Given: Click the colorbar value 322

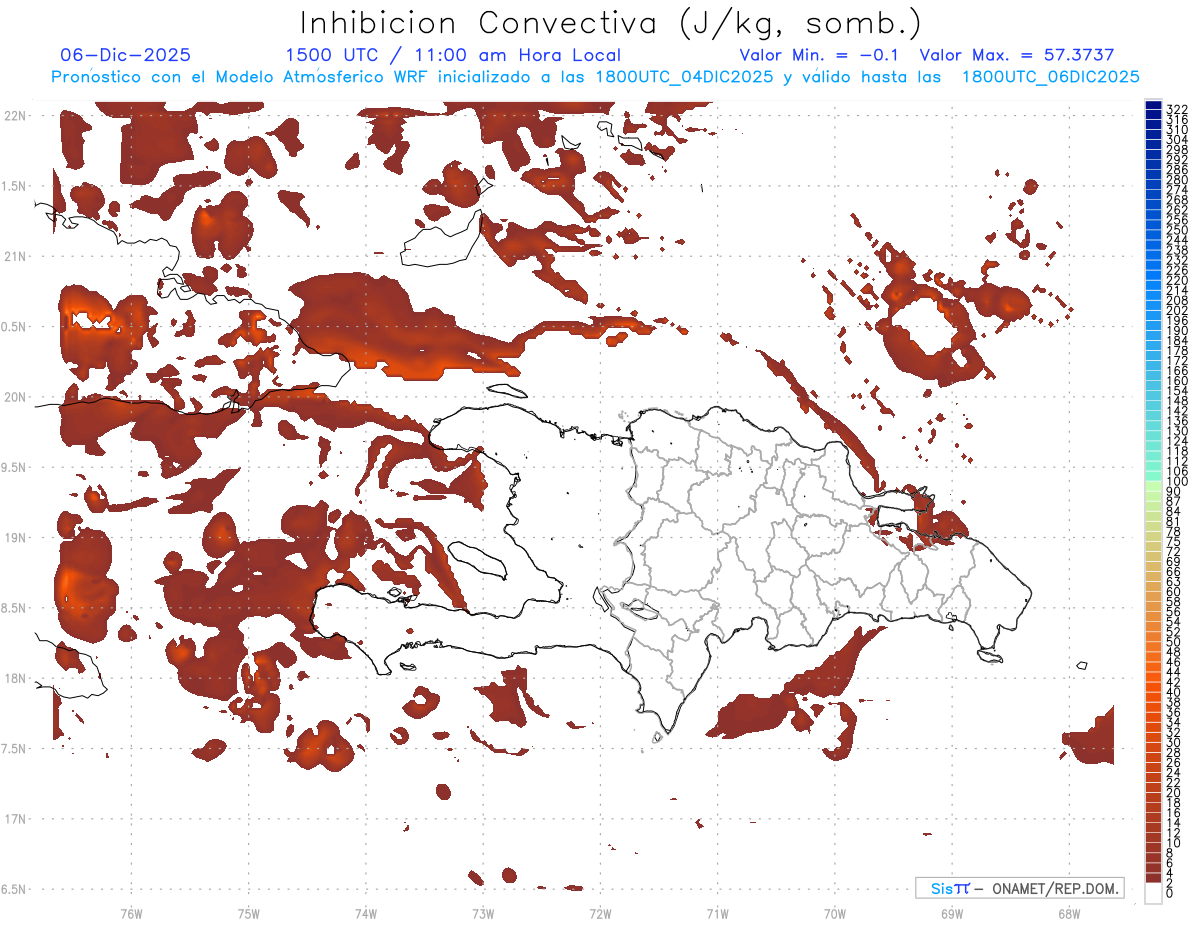Looking at the screenshot, I should click(1177, 109).
